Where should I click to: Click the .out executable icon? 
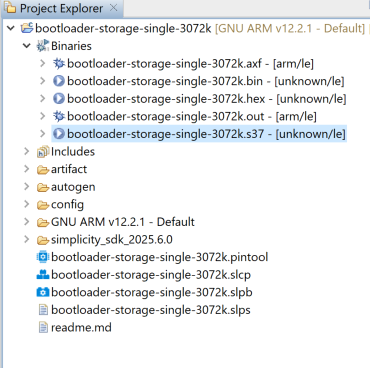pyautogui.click(x=59, y=116)
